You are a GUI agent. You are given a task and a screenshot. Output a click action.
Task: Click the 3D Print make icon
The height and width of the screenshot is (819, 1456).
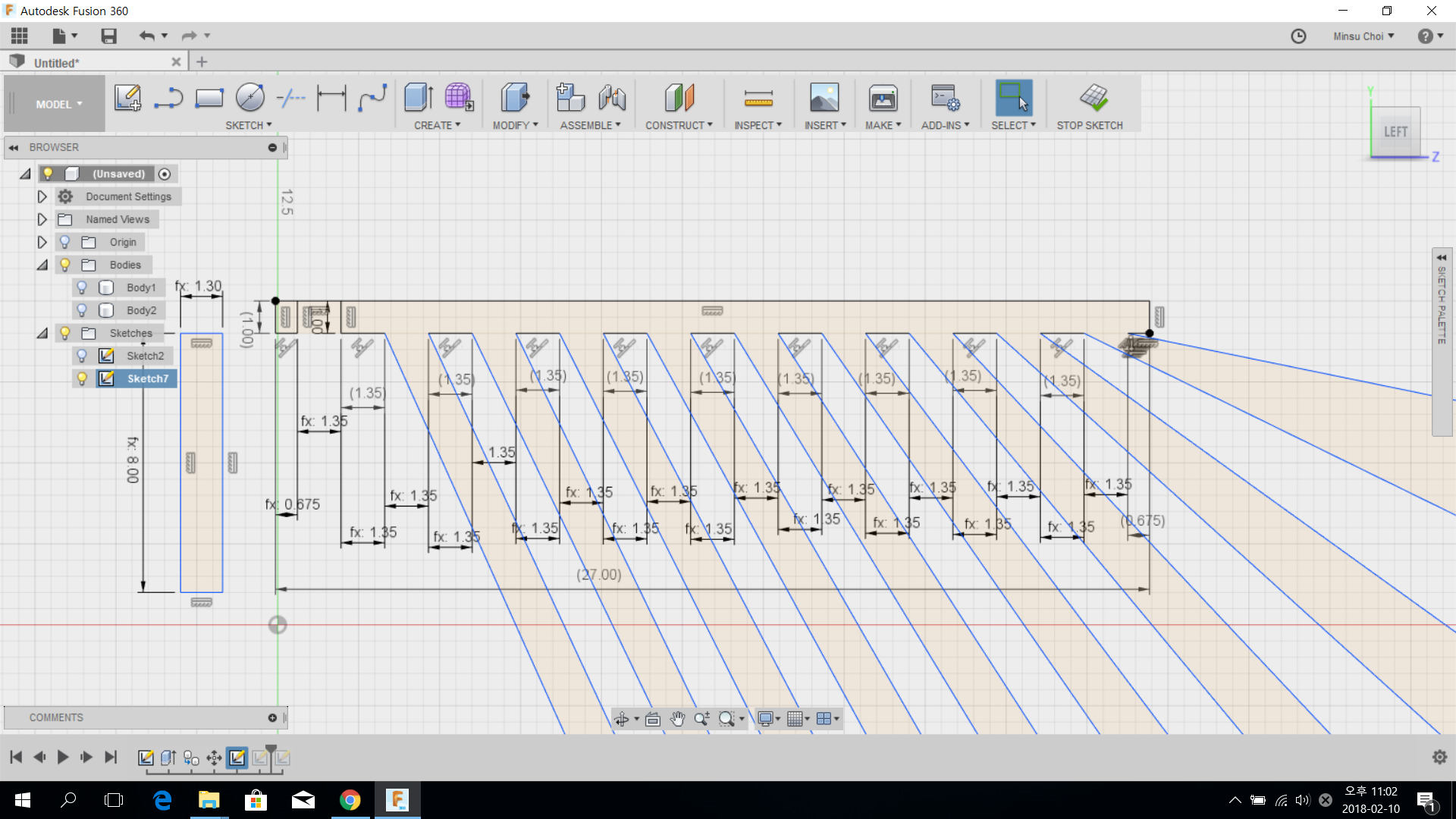[883, 97]
